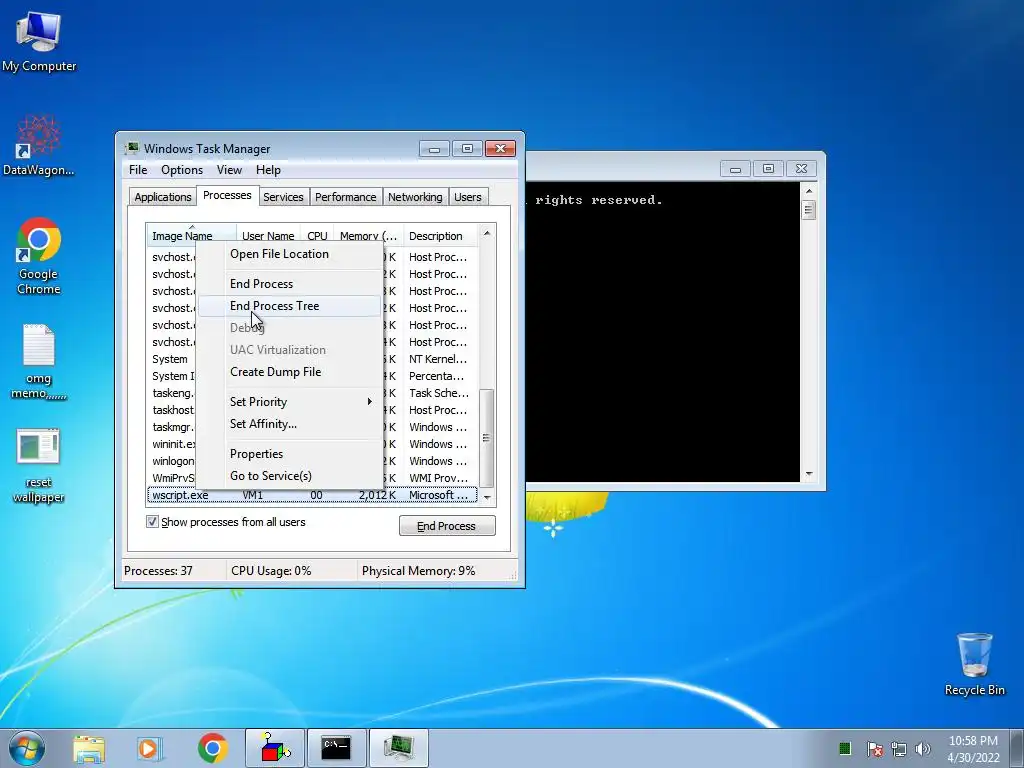Click the process list scrollbar thumb
This screenshot has height=768, width=1024.
coord(487,438)
